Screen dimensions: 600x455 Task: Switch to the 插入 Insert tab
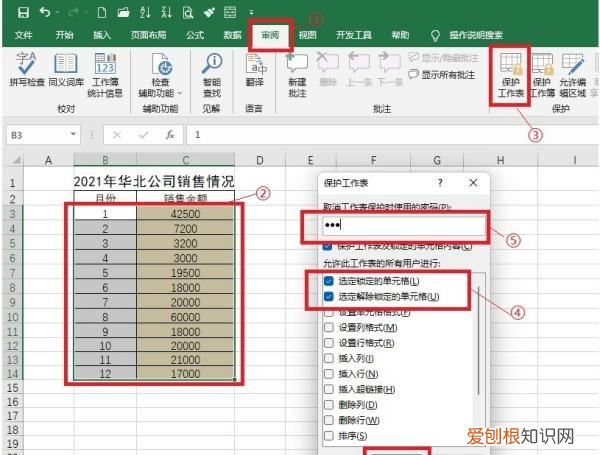click(x=102, y=35)
